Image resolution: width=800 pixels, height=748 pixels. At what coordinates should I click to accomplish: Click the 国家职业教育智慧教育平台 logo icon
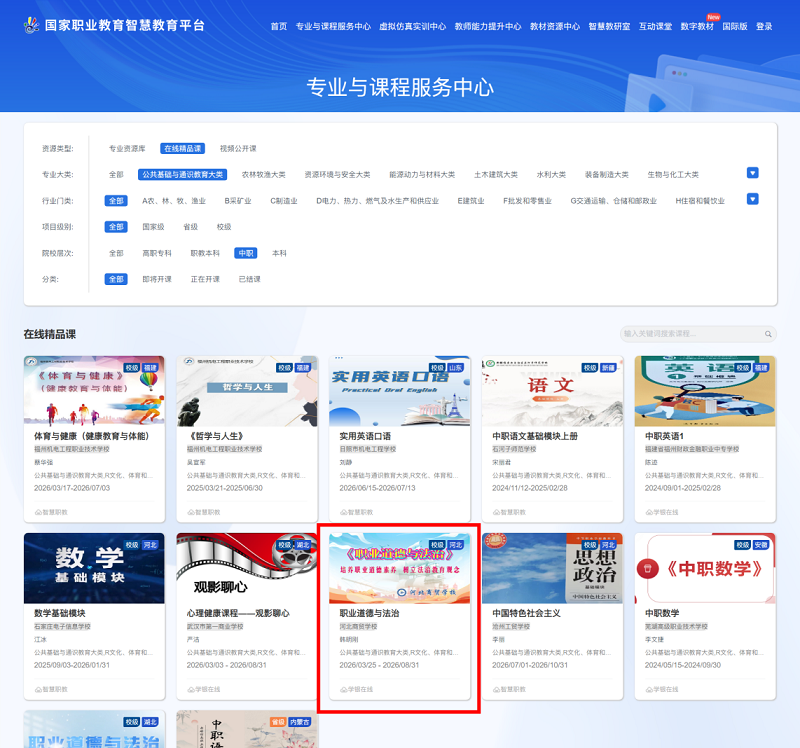[32, 25]
